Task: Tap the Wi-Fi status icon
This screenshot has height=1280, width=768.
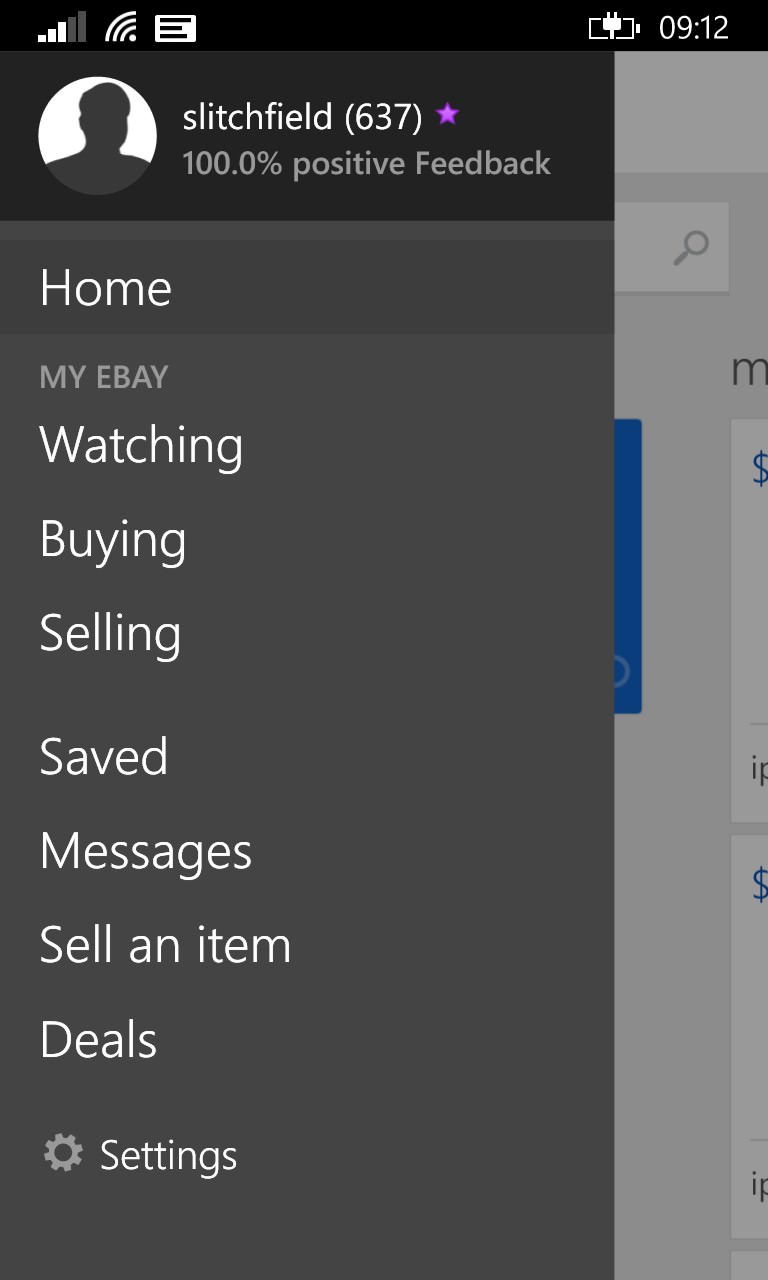Action: (x=121, y=27)
